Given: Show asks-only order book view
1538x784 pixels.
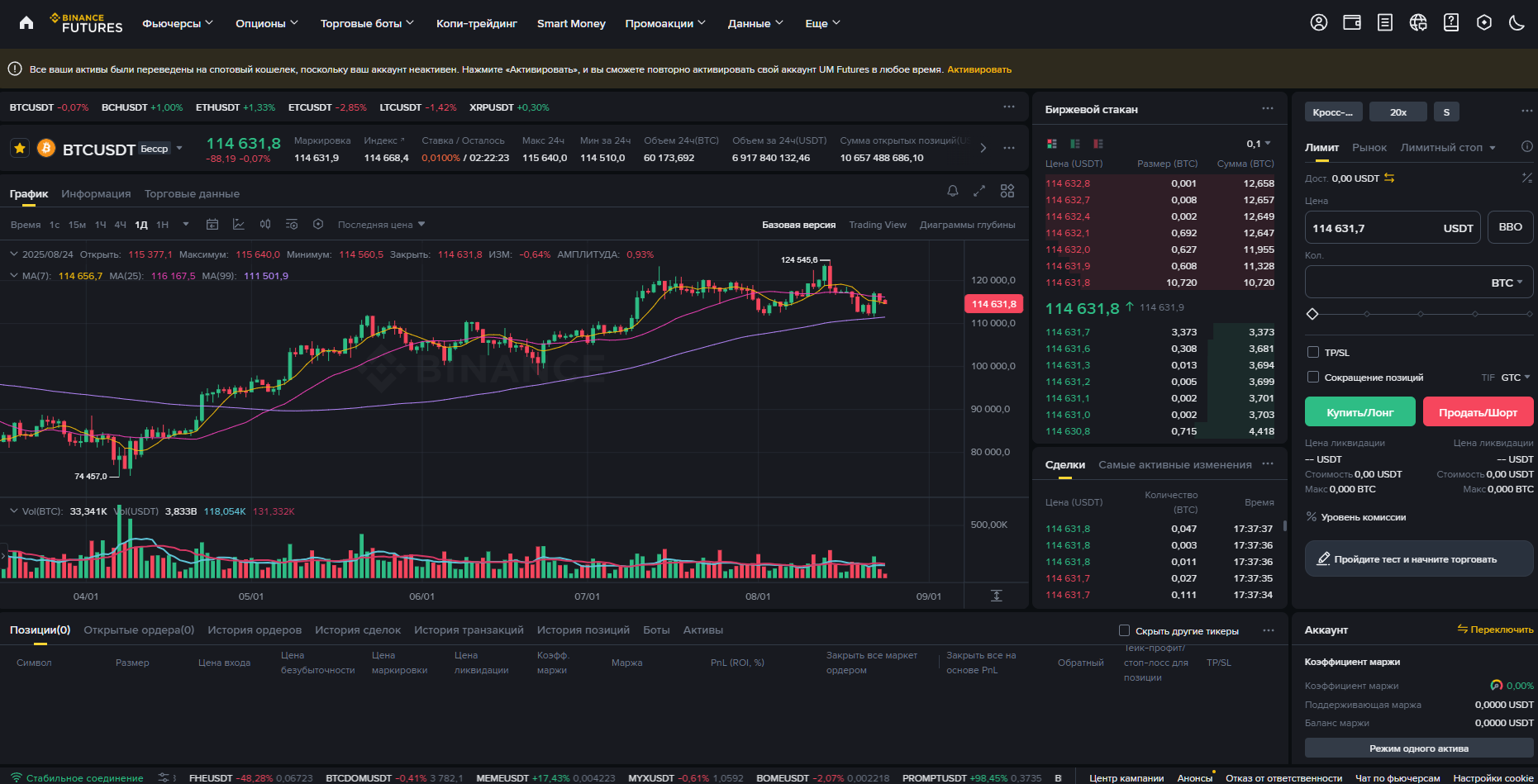Looking at the screenshot, I should (x=1098, y=144).
